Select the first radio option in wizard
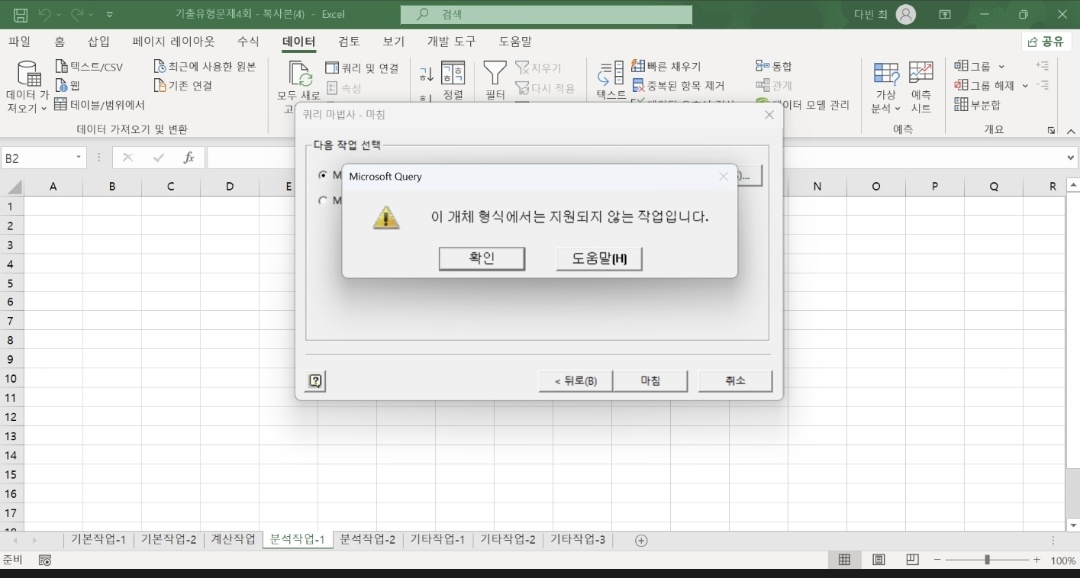Image resolution: width=1080 pixels, height=578 pixels. tap(323, 175)
